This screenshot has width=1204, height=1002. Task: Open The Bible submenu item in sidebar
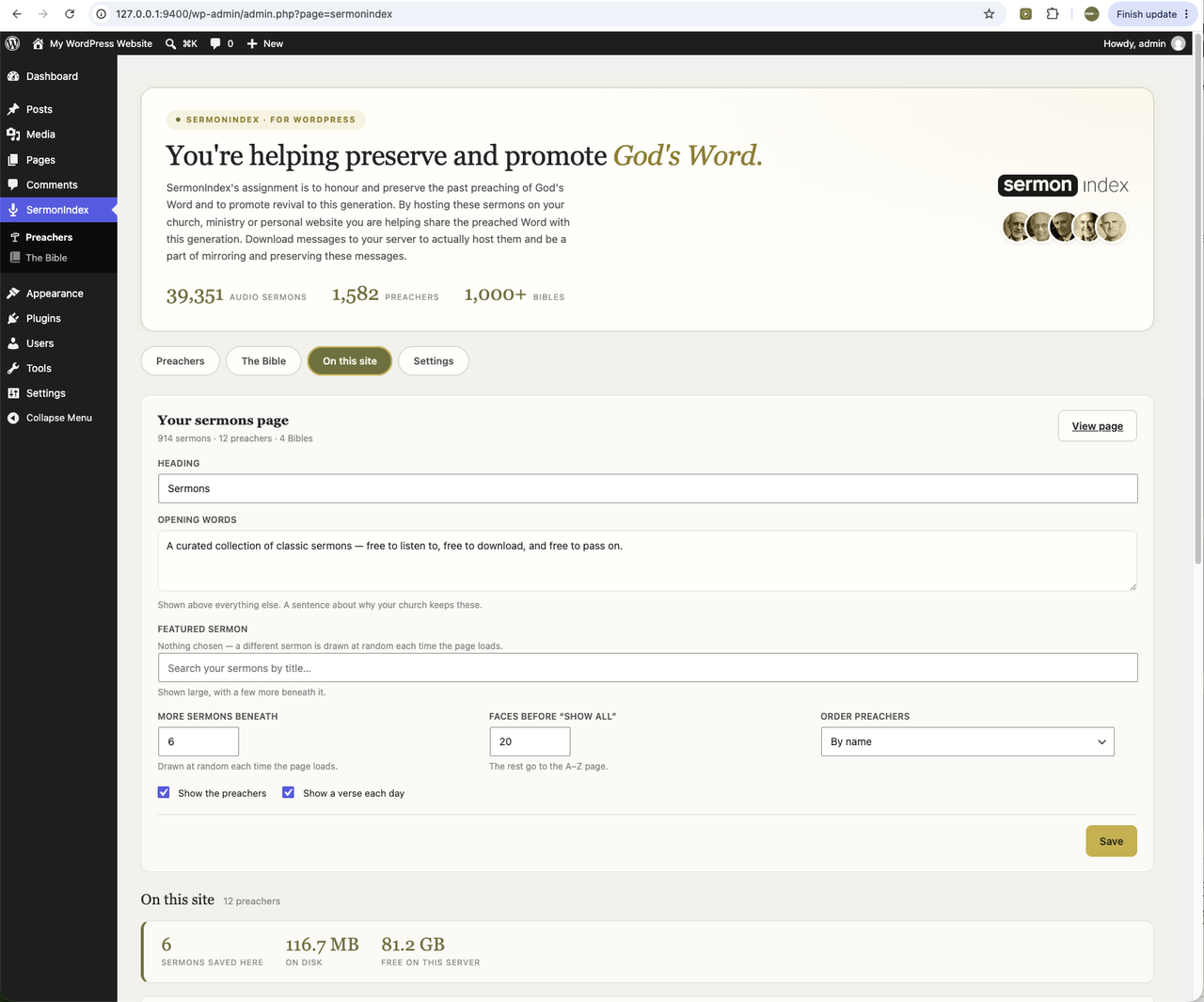46,258
